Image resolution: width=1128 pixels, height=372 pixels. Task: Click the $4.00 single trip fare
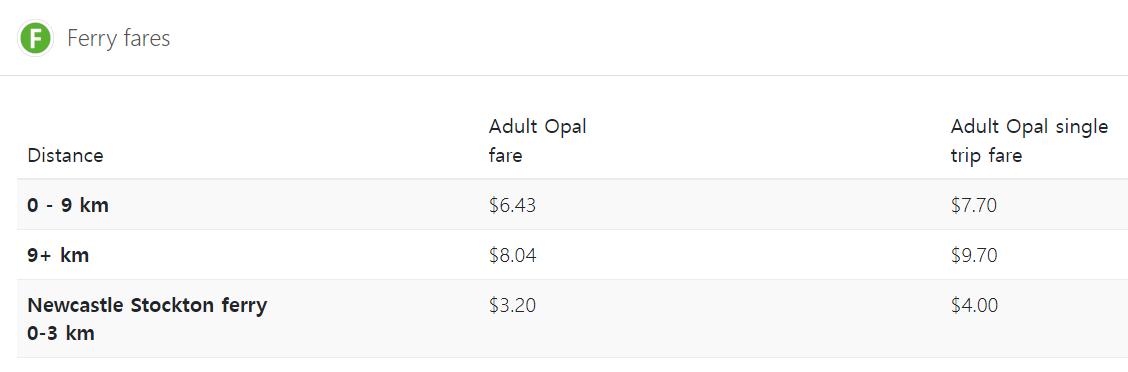click(974, 306)
